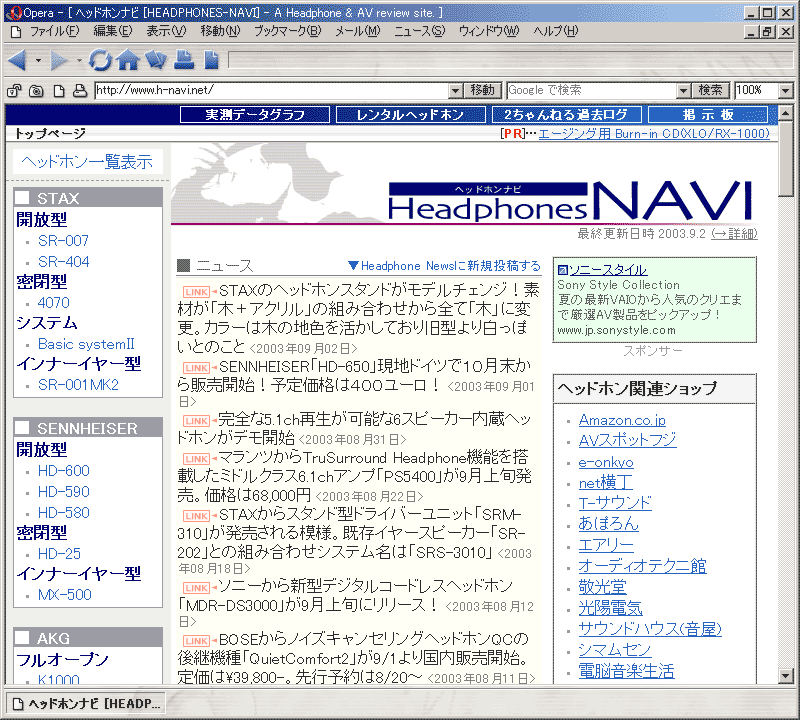This screenshot has height=720, width=800.
Task: Open the hotlist pages icon in toolbar
Action: click(x=156, y=60)
